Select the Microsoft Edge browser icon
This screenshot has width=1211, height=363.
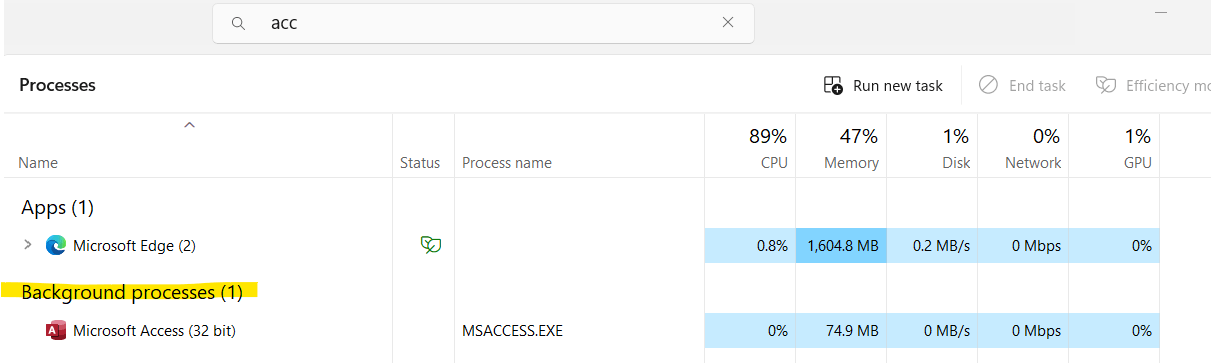click(x=56, y=245)
